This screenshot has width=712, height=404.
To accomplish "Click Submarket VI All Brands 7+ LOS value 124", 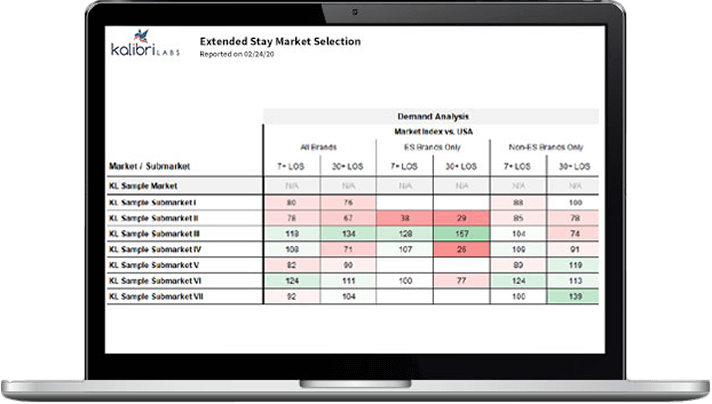I will [x=292, y=281].
